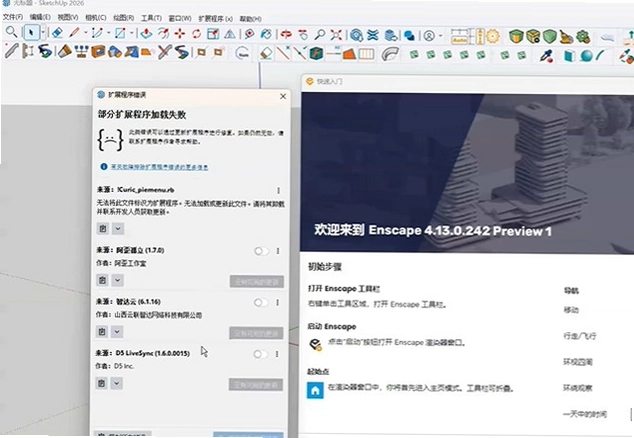Image resolution: width=634 pixels, height=438 pixels.
Task: Click the teal sphere icon in second row
Action: (x=586, y=55)
